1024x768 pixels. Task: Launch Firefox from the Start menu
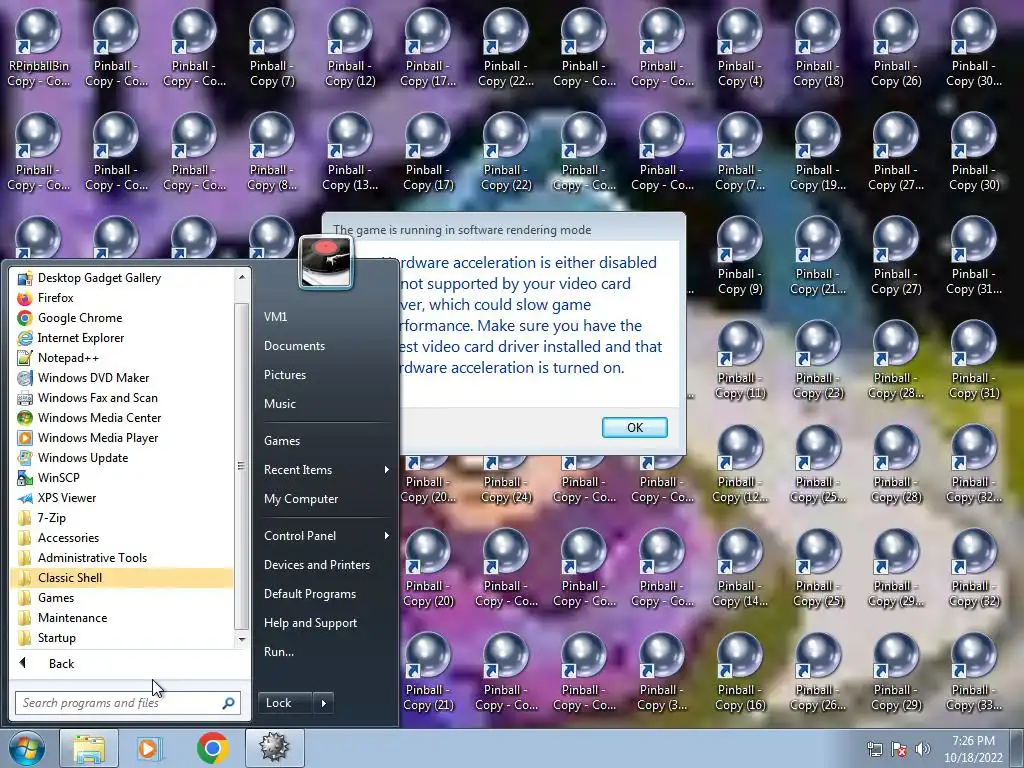[122, 298]
